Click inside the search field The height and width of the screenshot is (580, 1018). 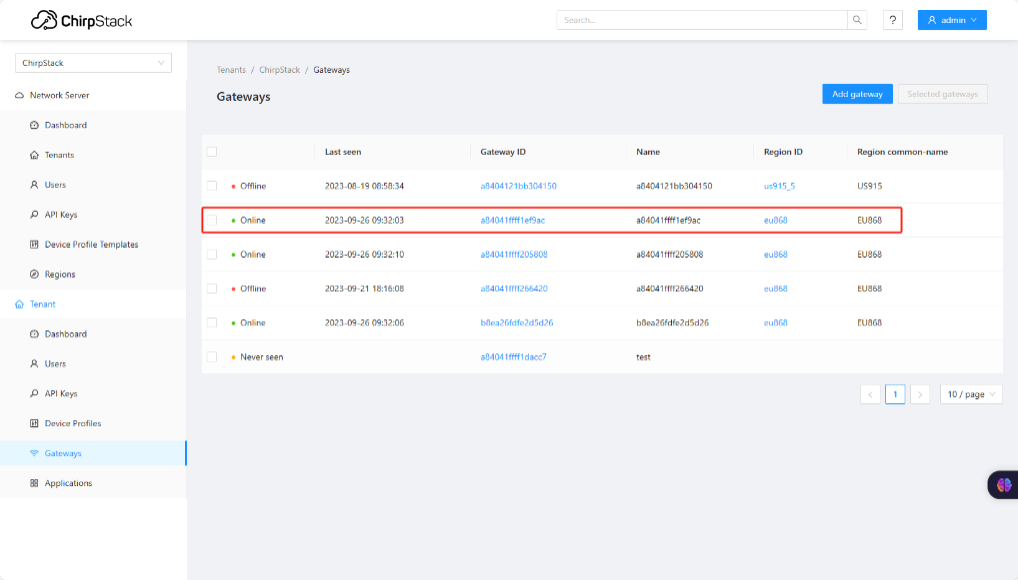coord(700,19)
